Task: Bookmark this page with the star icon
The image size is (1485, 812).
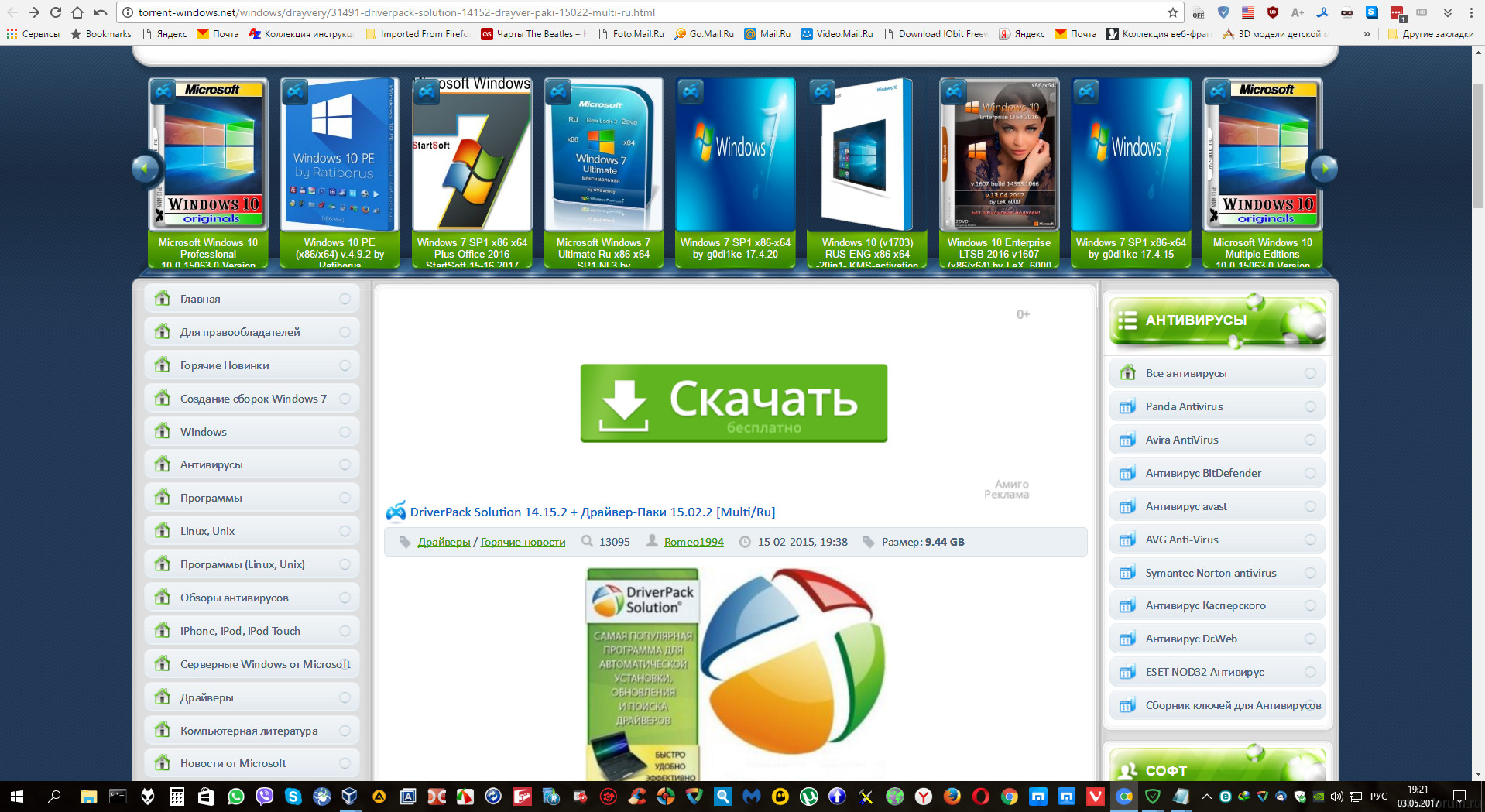Action: (x=1173, y=12)
